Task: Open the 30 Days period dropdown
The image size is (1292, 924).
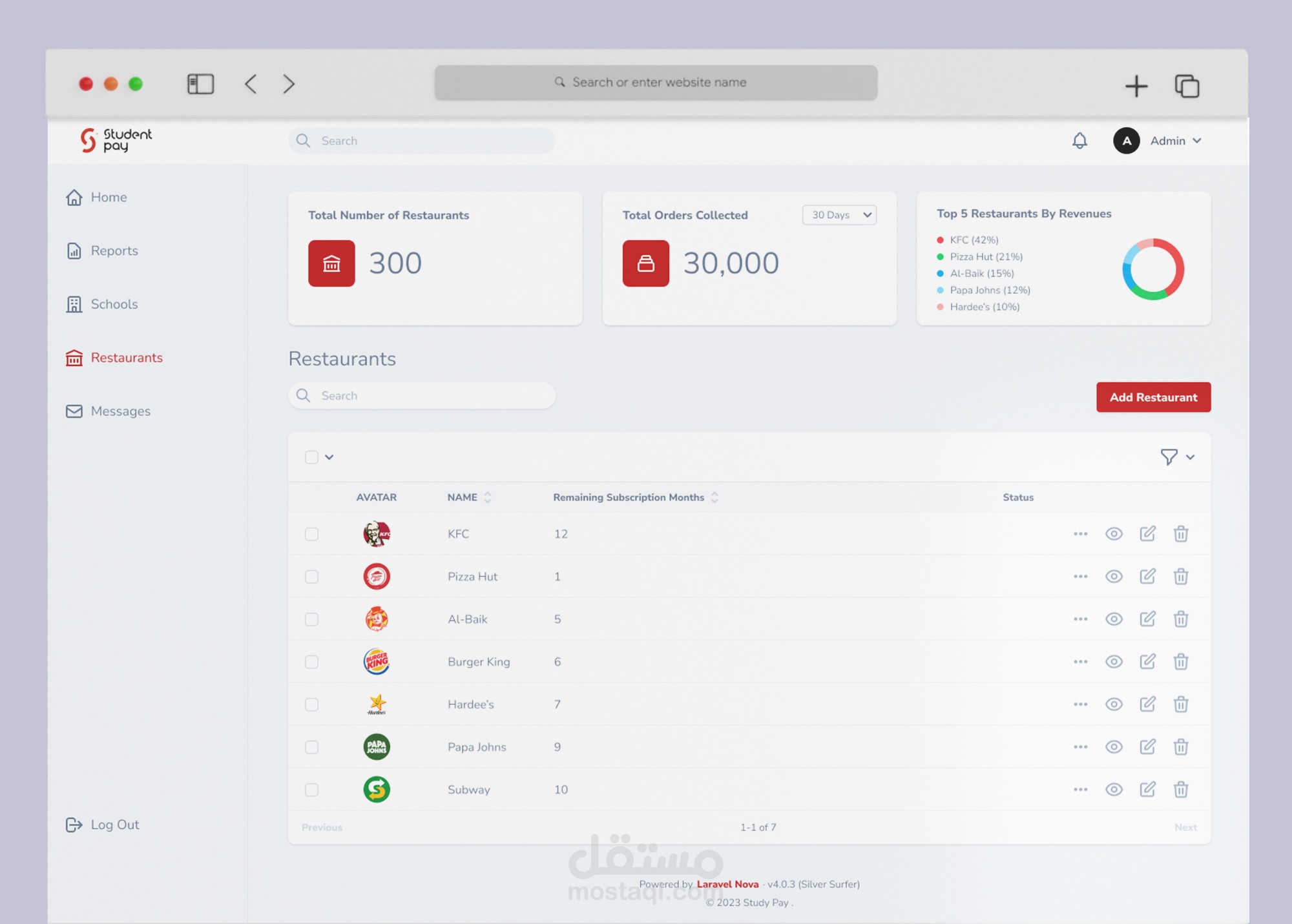Action: point(839,215)
